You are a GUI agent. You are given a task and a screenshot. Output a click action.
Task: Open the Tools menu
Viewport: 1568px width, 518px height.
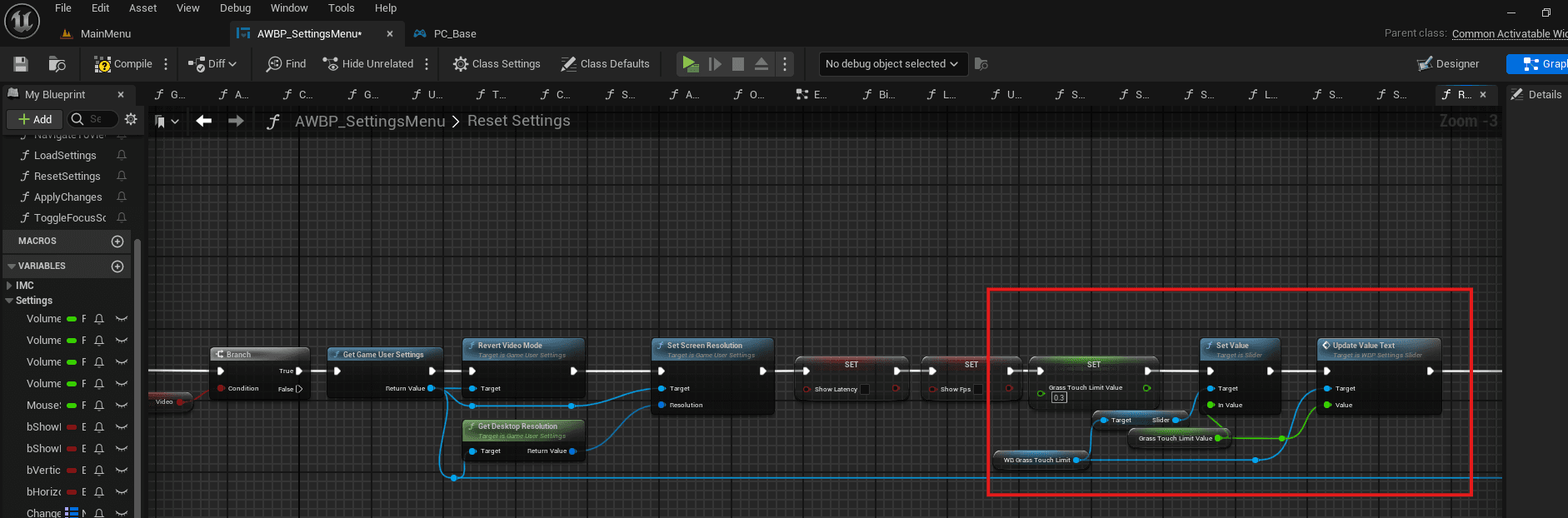[x=341, y=8]
